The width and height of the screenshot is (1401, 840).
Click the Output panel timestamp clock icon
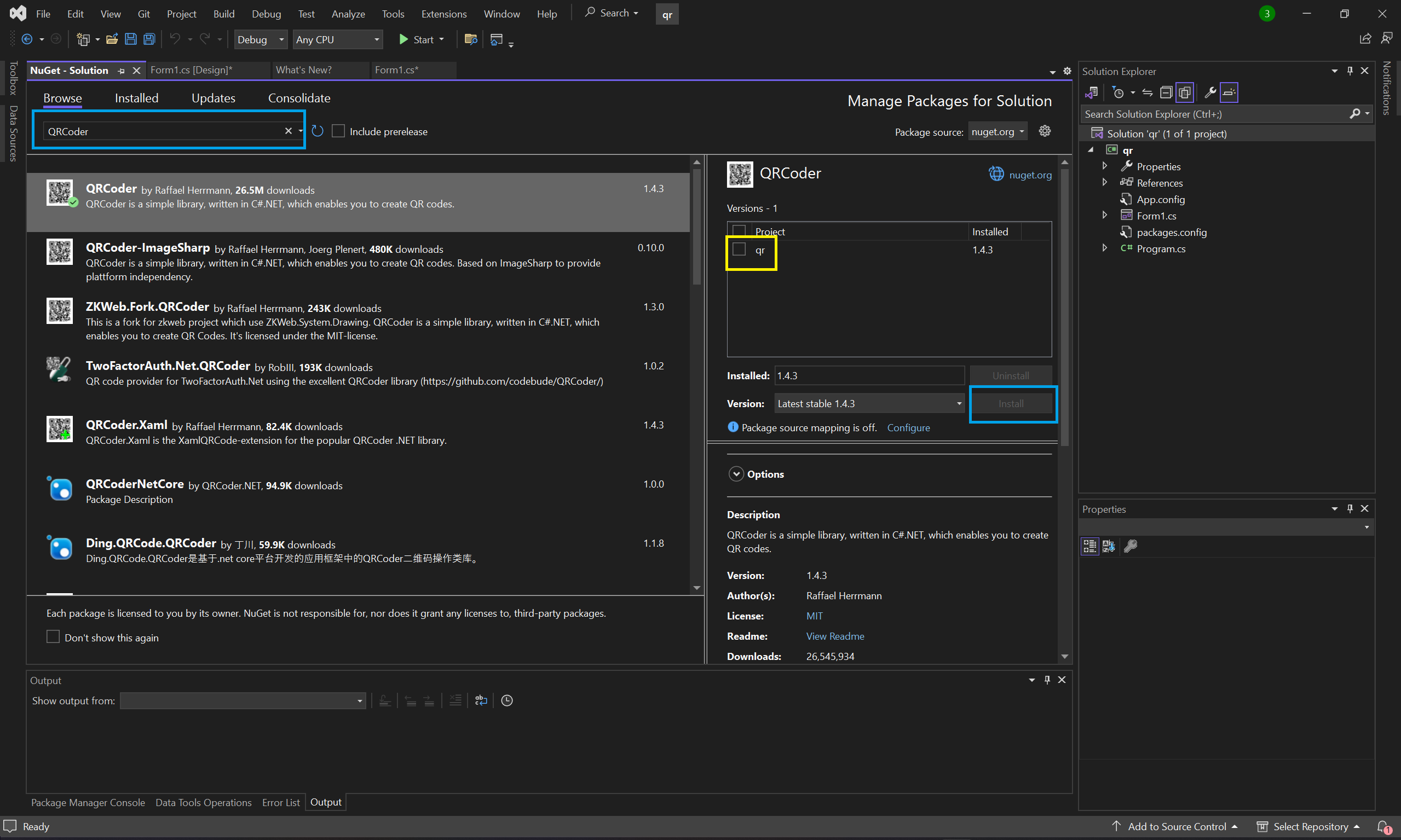tap(507, 700)
